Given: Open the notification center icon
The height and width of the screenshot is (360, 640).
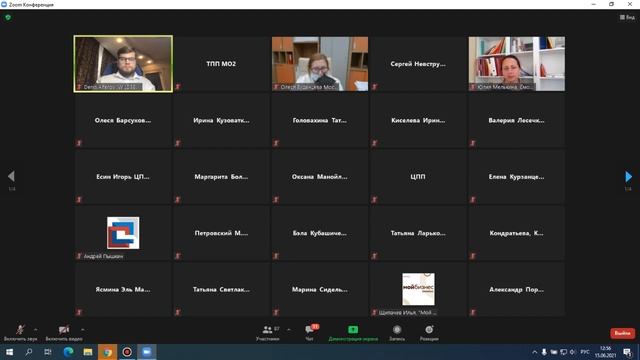Looking at the screenshot, I should (x=627, y=352).
